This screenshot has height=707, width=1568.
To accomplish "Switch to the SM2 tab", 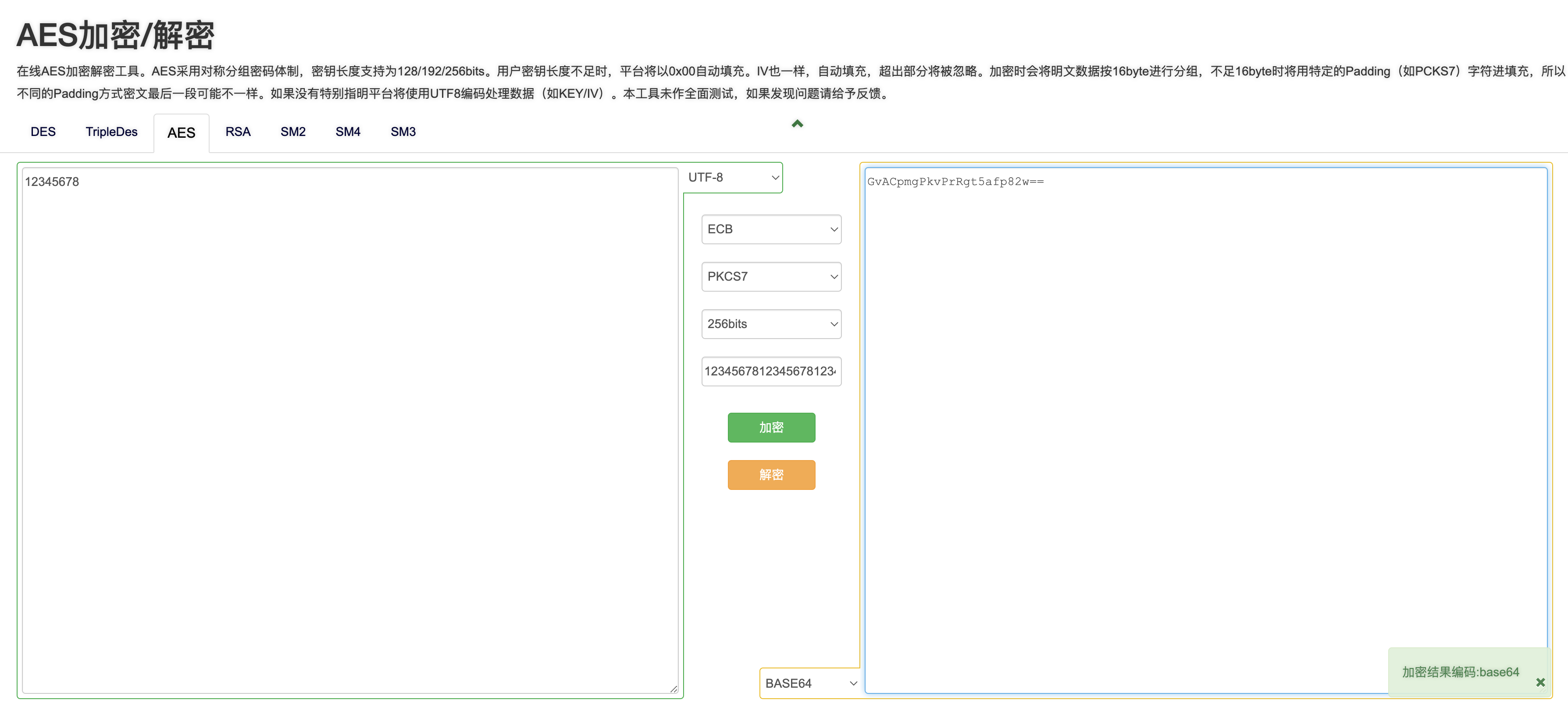I will [x=293, y=132].
